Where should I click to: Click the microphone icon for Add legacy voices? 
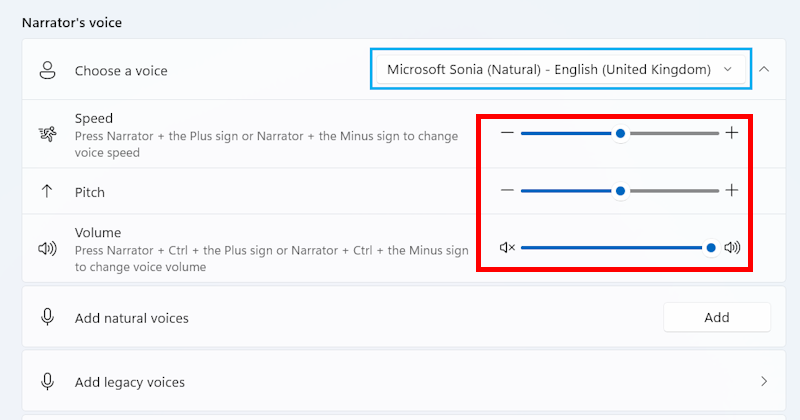46,381
